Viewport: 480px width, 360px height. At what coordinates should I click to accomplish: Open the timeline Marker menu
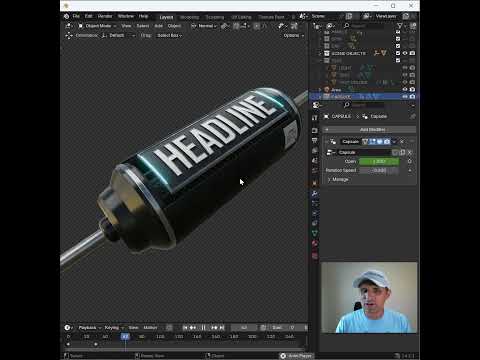(150, 328)
